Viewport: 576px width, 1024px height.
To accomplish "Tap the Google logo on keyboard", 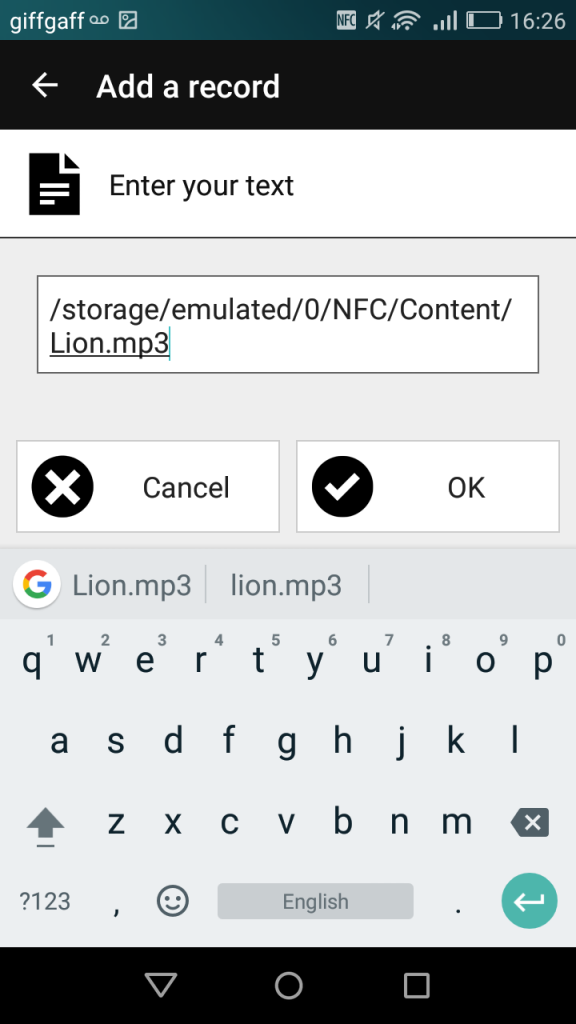I will point(37,584).
